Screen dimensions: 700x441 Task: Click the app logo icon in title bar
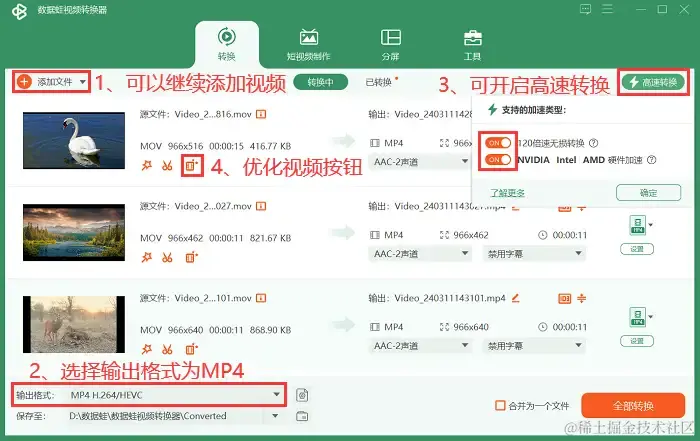pyautogui.click(x=20, y=11)
